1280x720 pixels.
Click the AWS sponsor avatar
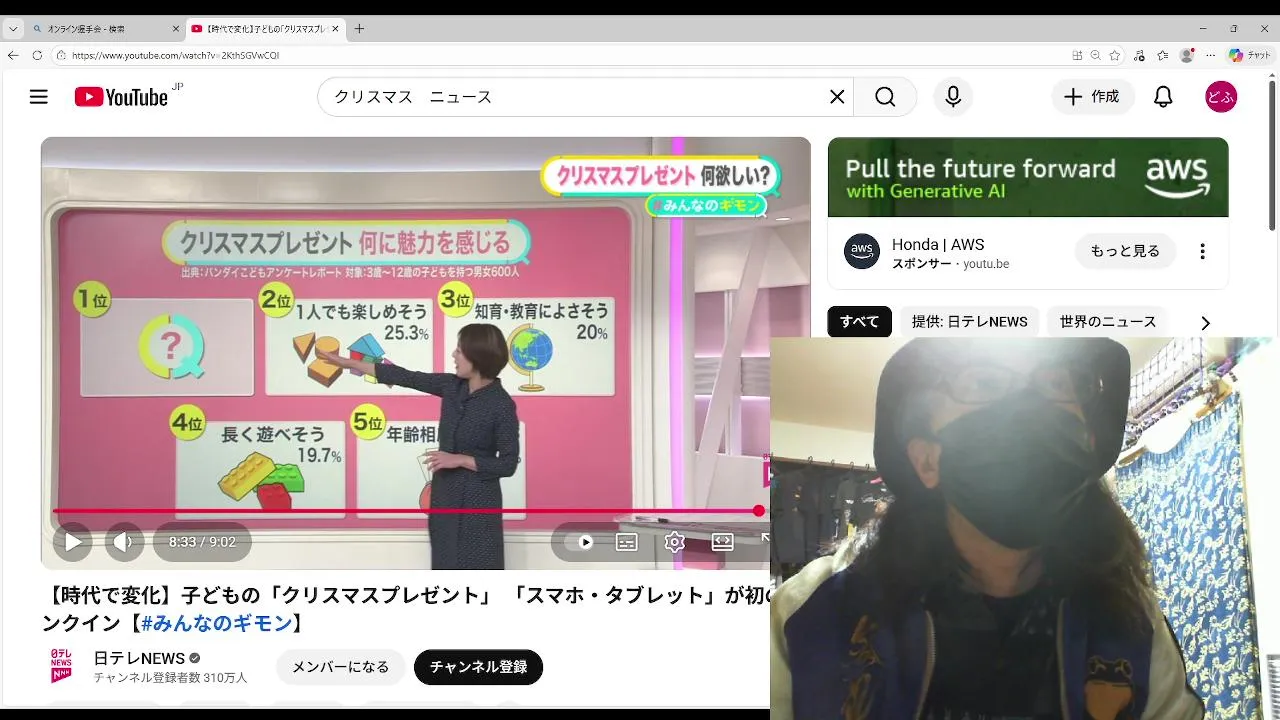pyautogui.click(x=861, y=252)
